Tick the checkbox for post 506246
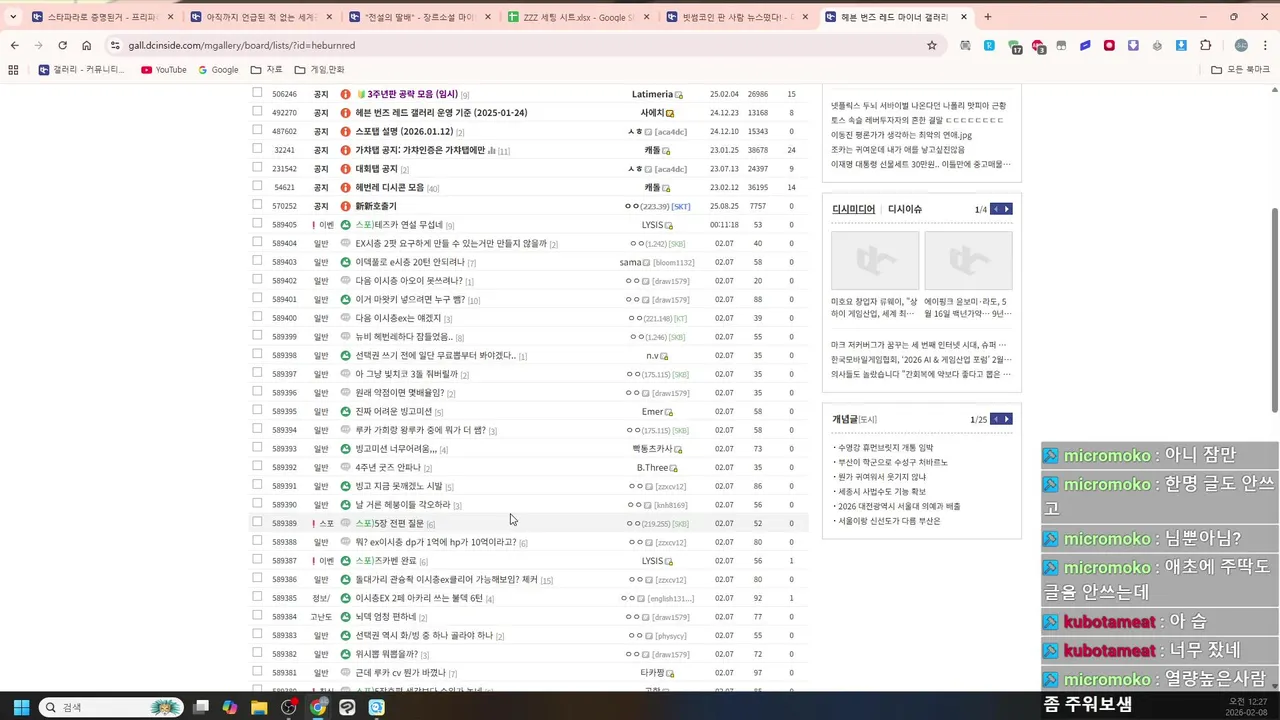The height and width of the screenshot is (720, 1280). [257, 93]
